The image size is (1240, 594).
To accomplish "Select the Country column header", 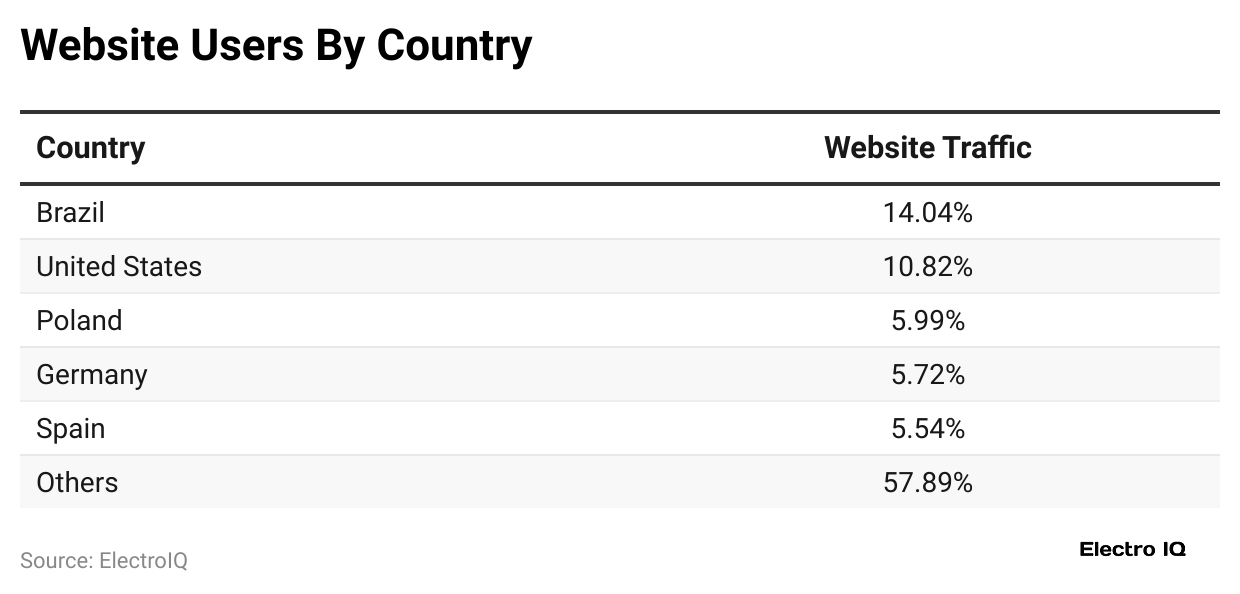I will pyautogui.click(x=91, y=148).
